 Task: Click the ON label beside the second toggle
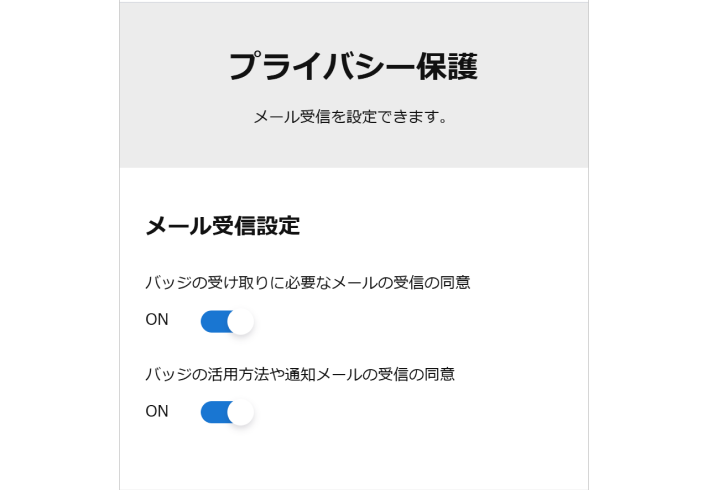157,411
